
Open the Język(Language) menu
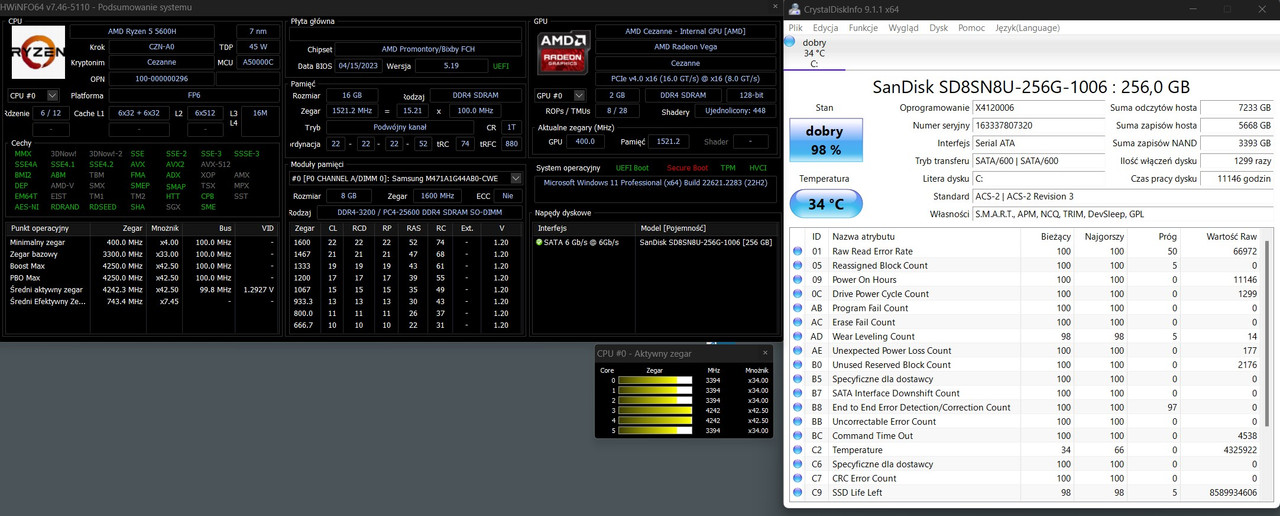pyautogui.click(x=1027, y=28)
